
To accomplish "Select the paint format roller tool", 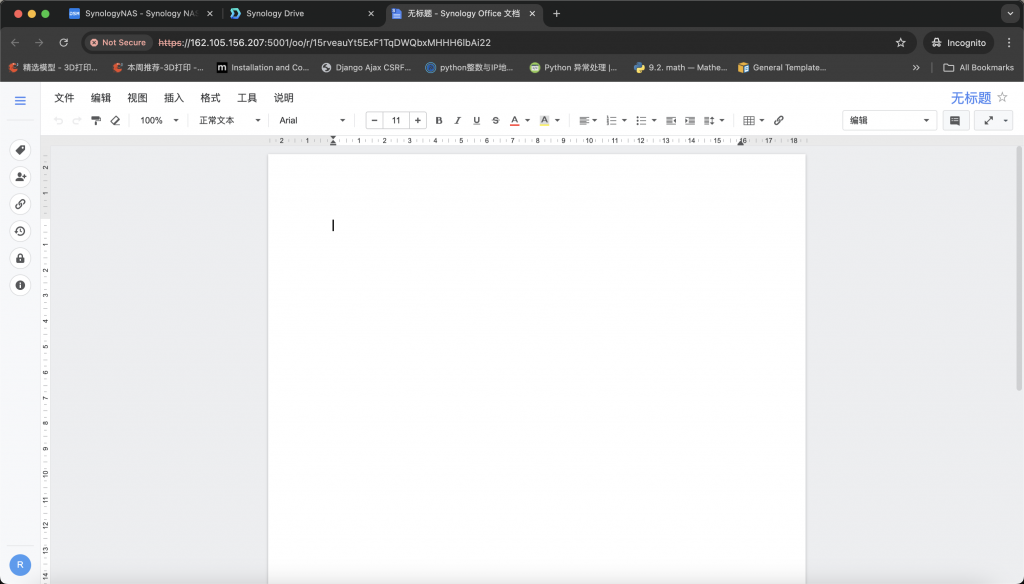I will 96,120.
